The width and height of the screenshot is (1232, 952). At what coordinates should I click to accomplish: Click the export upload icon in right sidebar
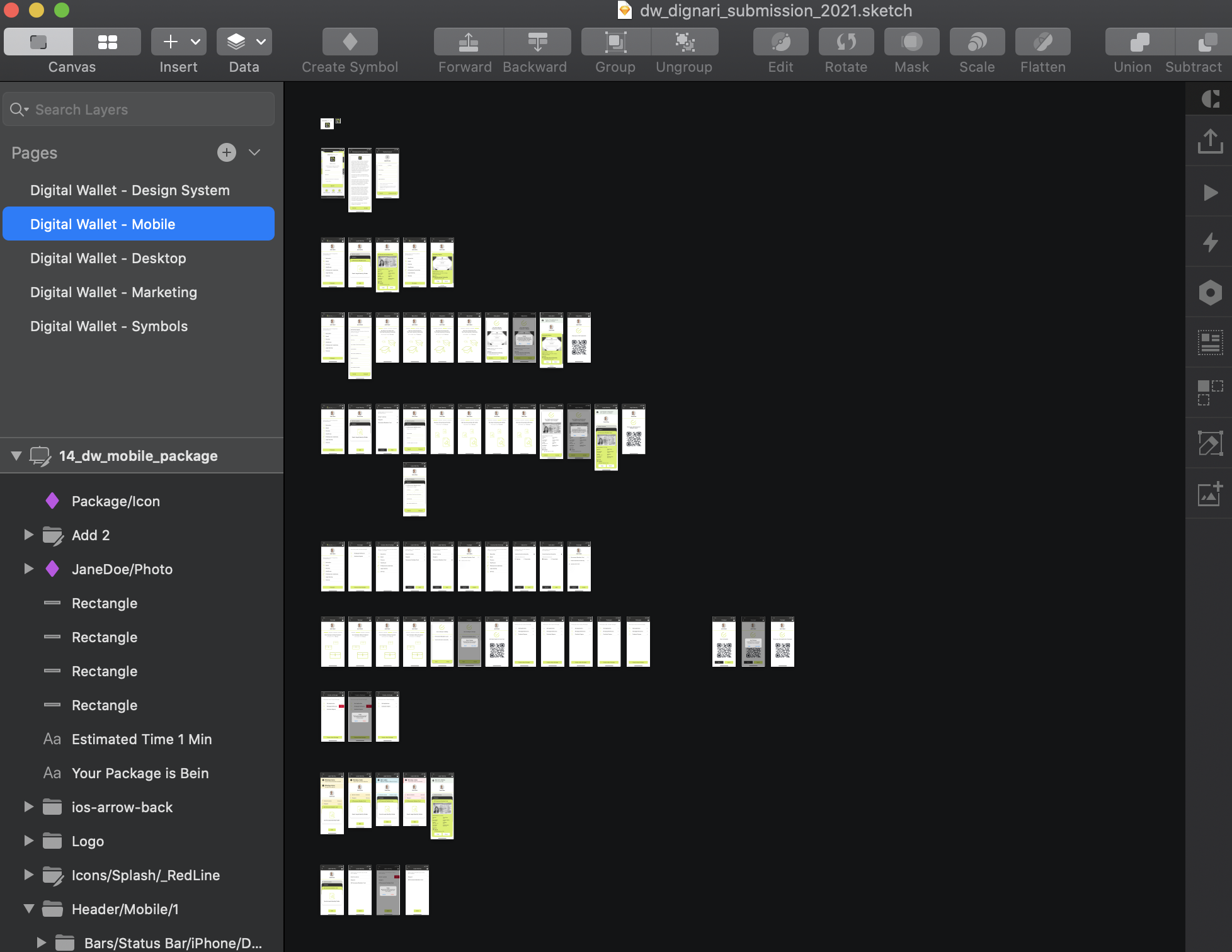[x=1209, y=141]
